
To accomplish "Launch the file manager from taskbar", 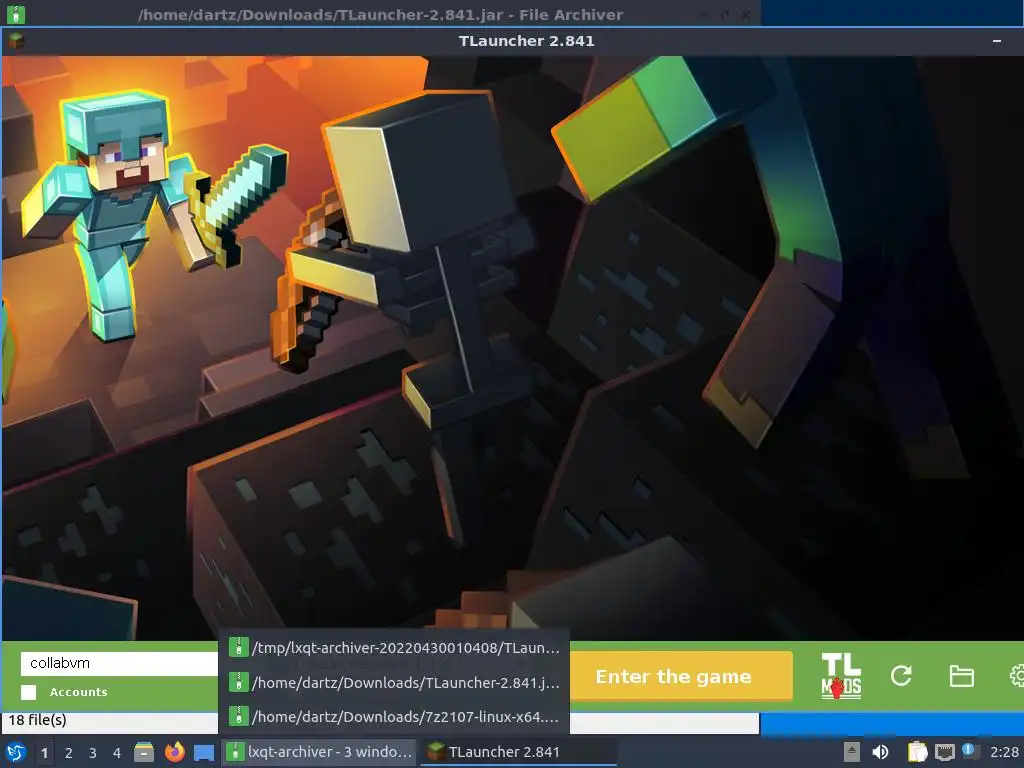I will coord(144,752).
